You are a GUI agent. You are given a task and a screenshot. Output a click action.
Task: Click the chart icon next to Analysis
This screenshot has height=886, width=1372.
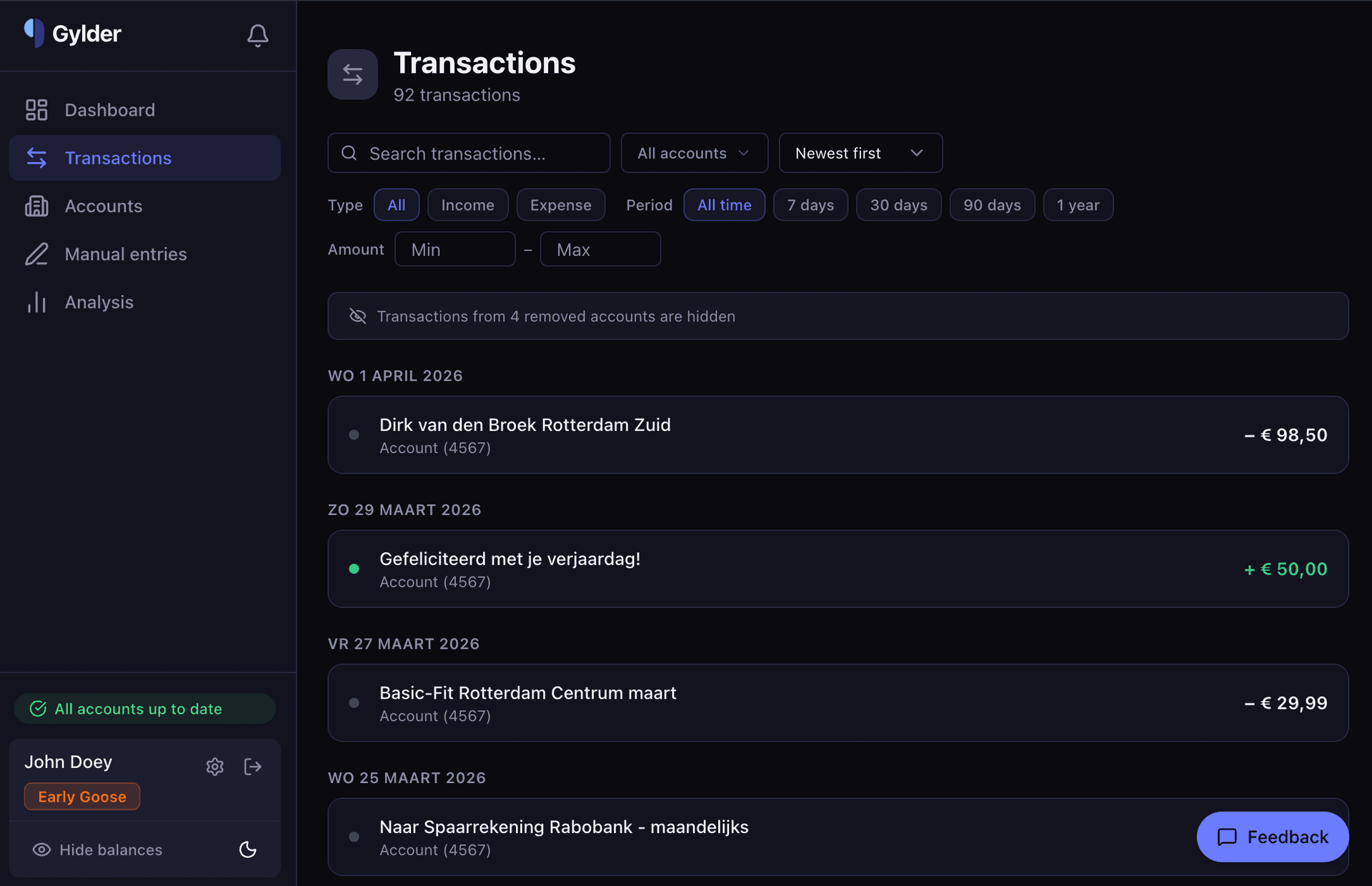coord(36,302)
